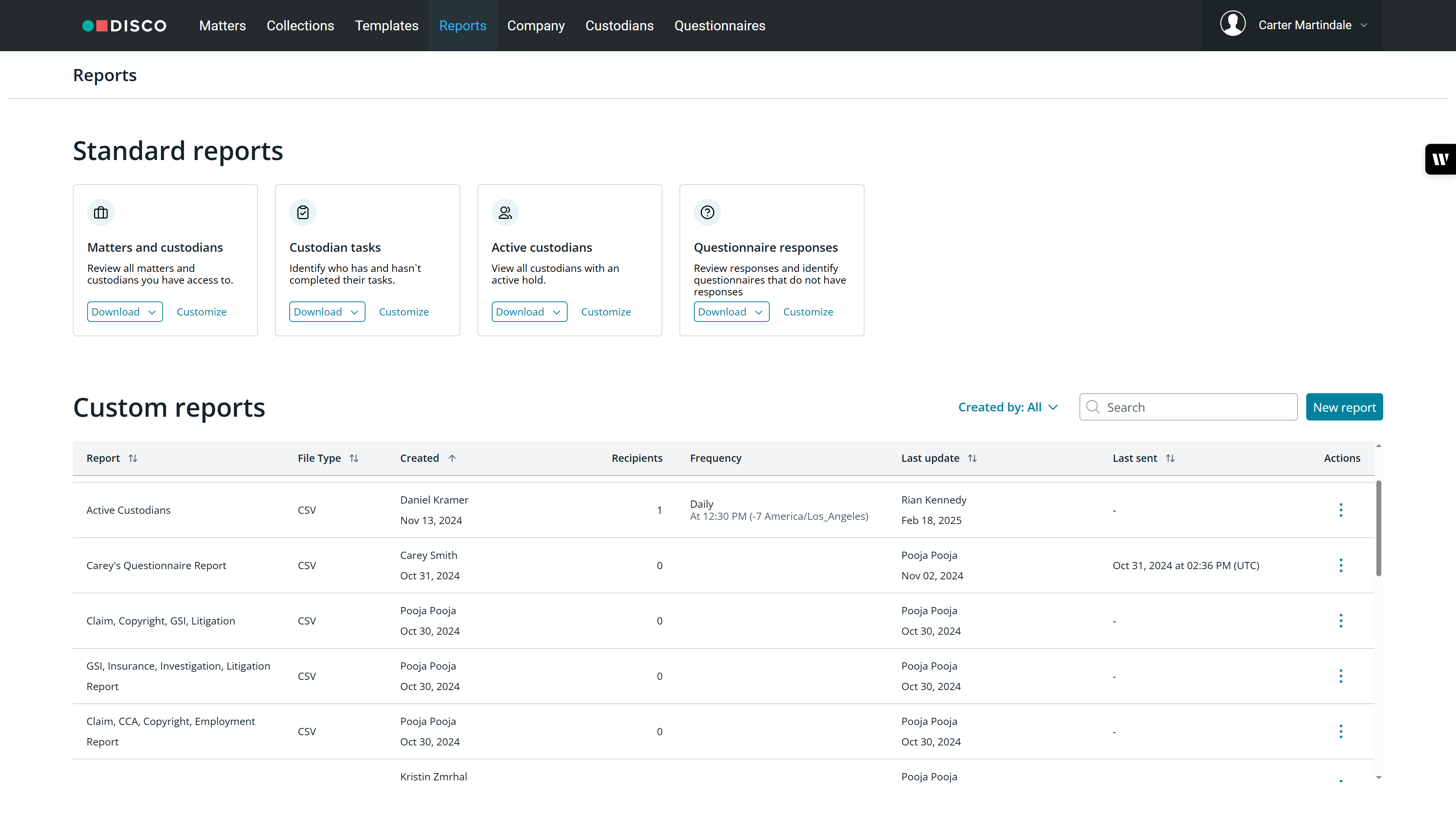Screen dimensions: 1456x819
Task: Go to the Custodians nav tab
Action: (619, 25)
